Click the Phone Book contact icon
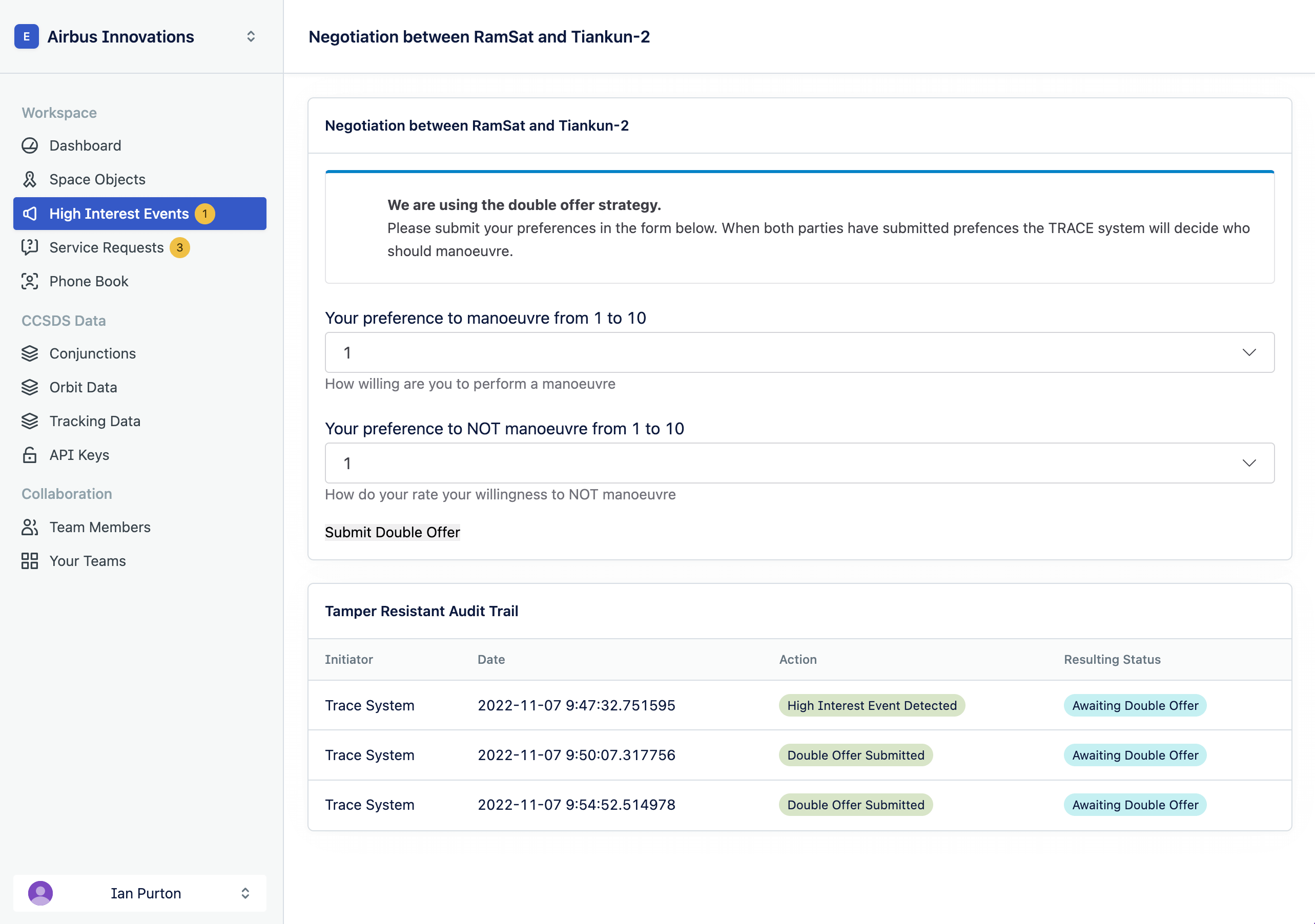Viewport: 1315px width, 924px height. click(30, 281)
